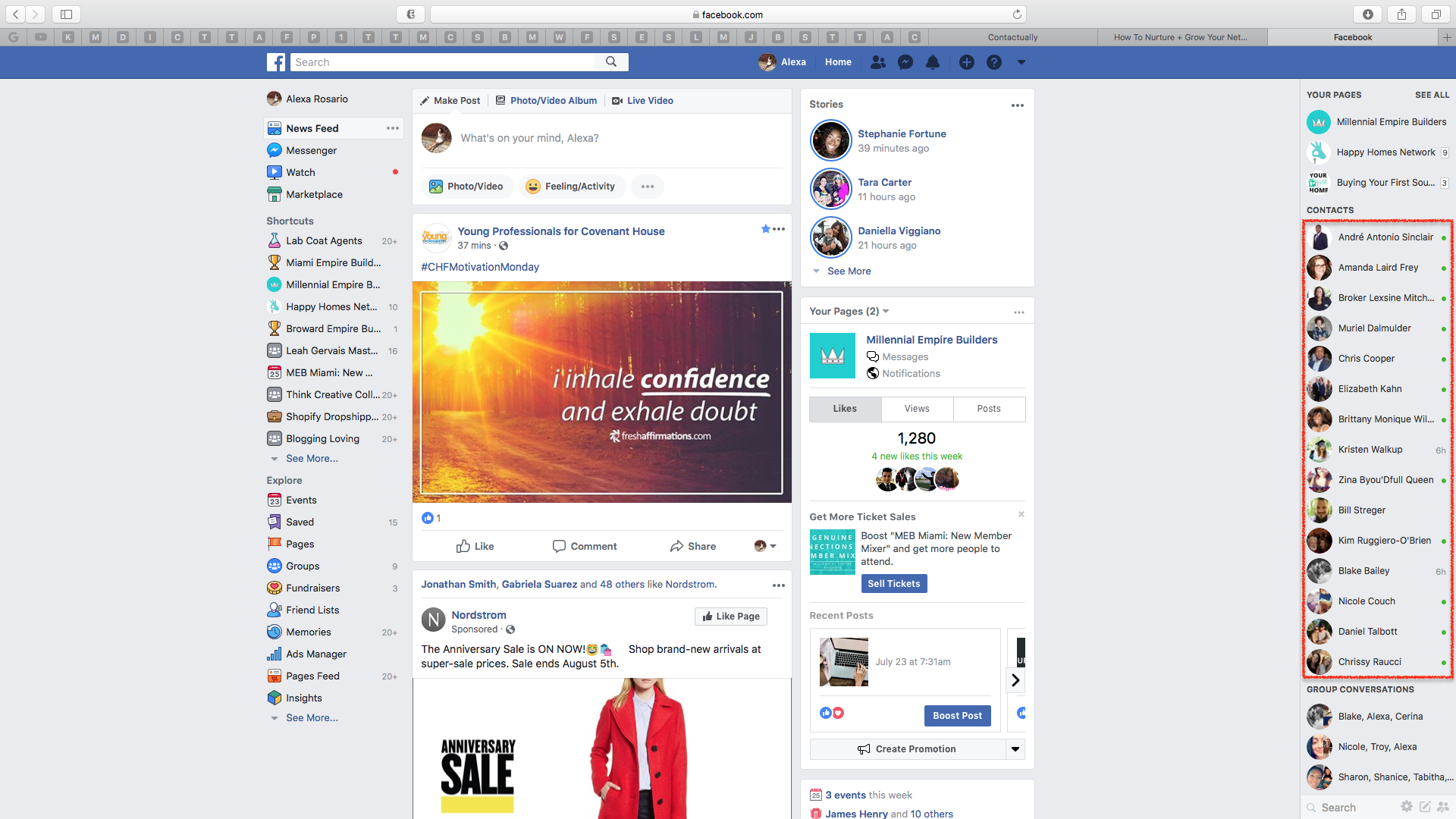Click Comment on the Covenant House post
Viewport: 1456px width, 819px height.
585,546
